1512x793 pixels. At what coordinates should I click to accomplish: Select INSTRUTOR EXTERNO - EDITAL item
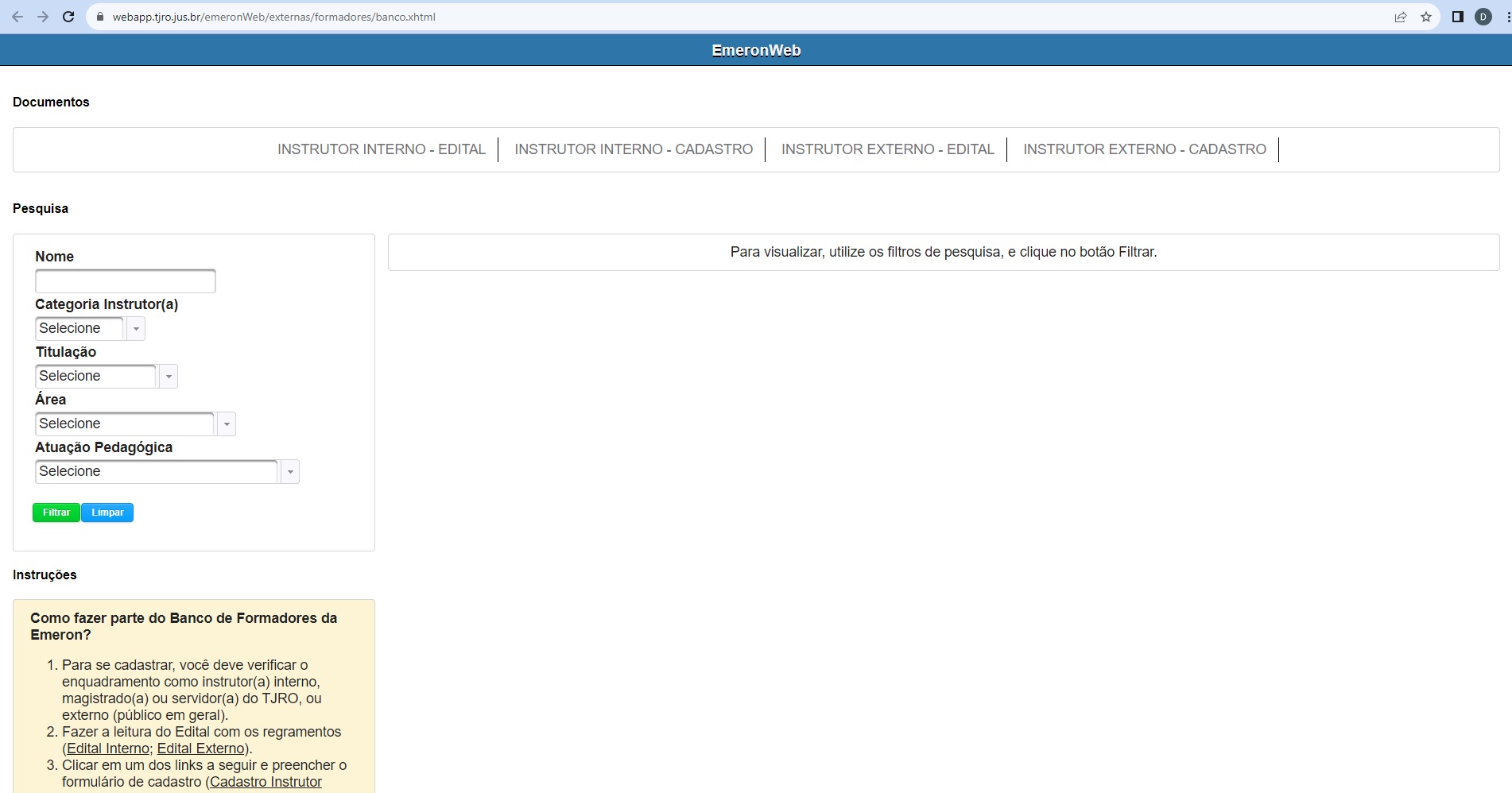[887, 149]
